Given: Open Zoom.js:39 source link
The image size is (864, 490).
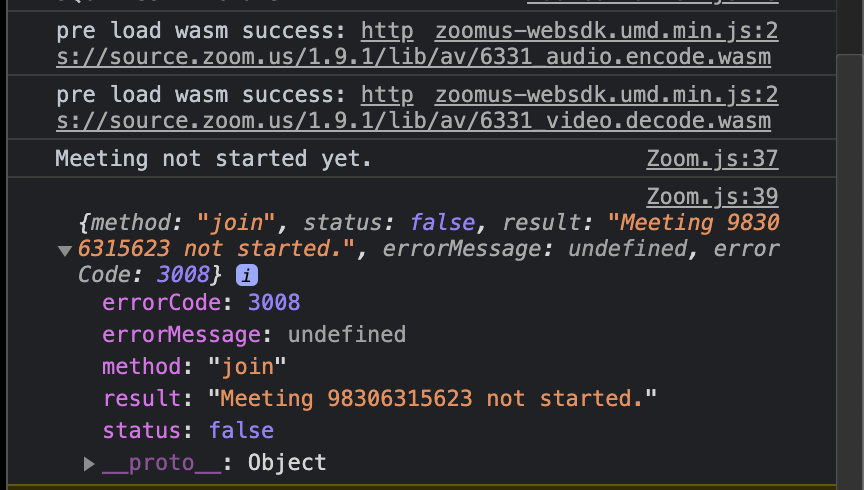Looking at the screenshot, I should [x=712, y=196].
